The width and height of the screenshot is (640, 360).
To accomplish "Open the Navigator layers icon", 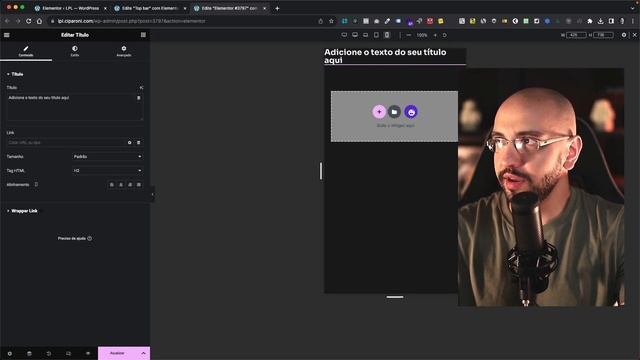I will 29,353.
